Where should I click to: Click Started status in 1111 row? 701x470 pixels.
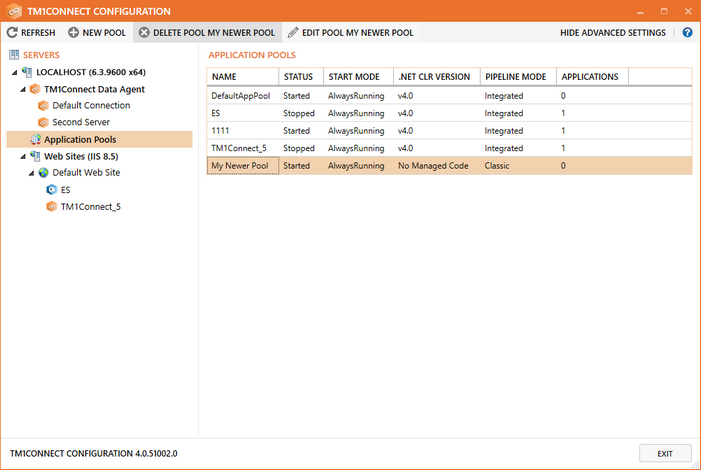[296, 131]
